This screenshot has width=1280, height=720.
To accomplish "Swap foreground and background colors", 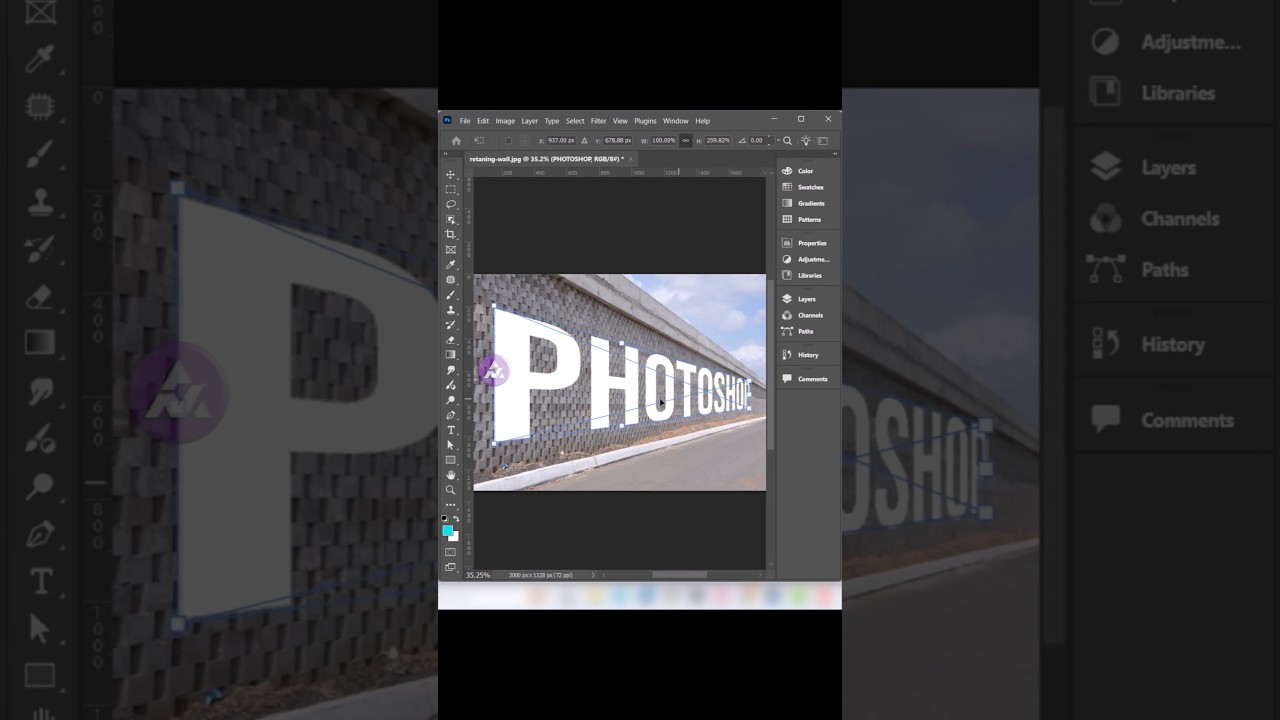I will 456,518.
